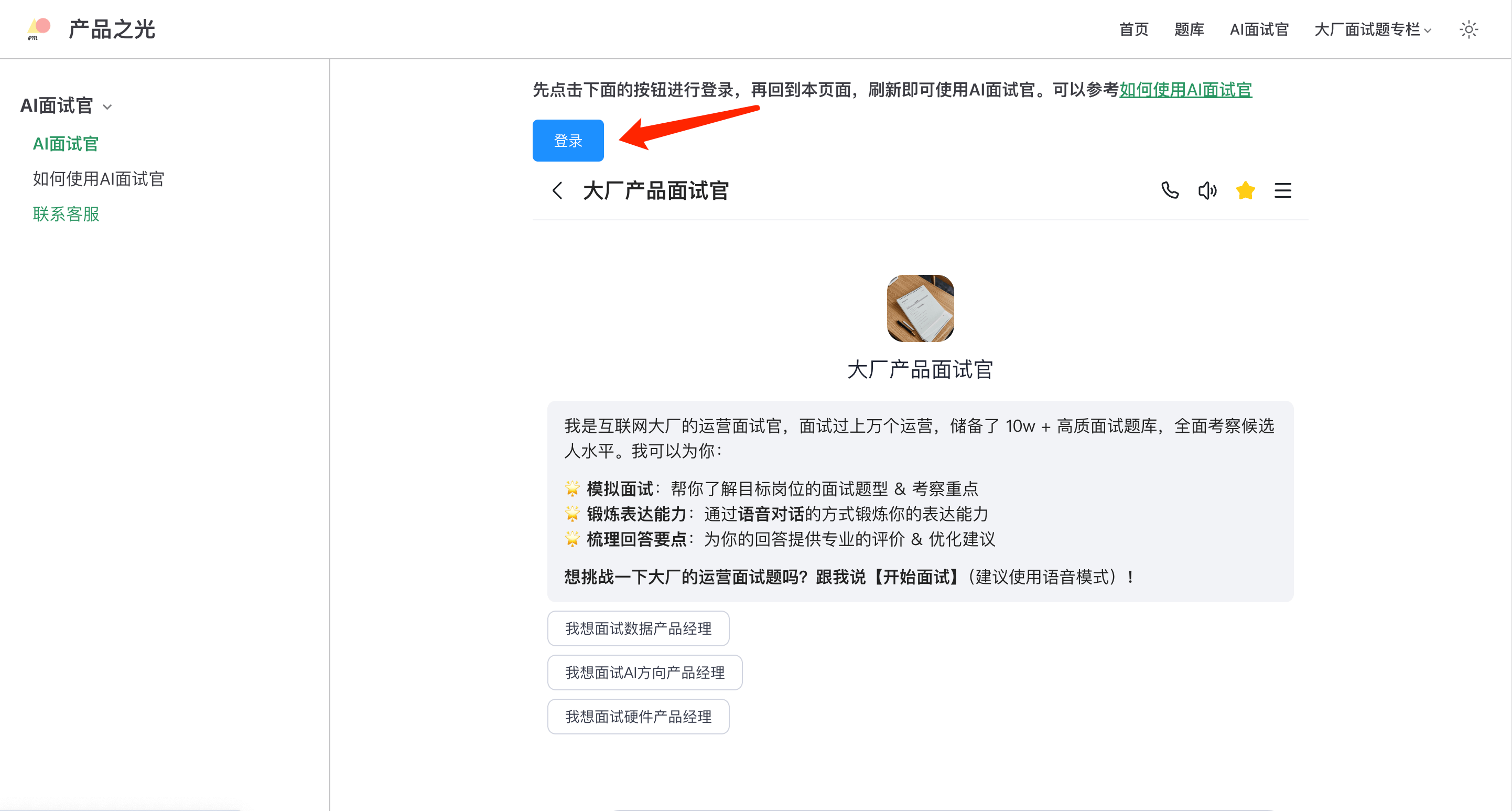Open the chat options hamburger dropdown
This screenshot has width=1512, height=811.
(x=1283, y=190)
